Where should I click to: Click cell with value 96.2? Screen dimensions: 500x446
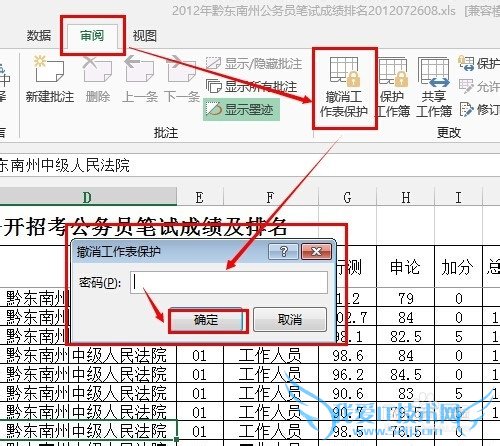[x=347, y=374]
